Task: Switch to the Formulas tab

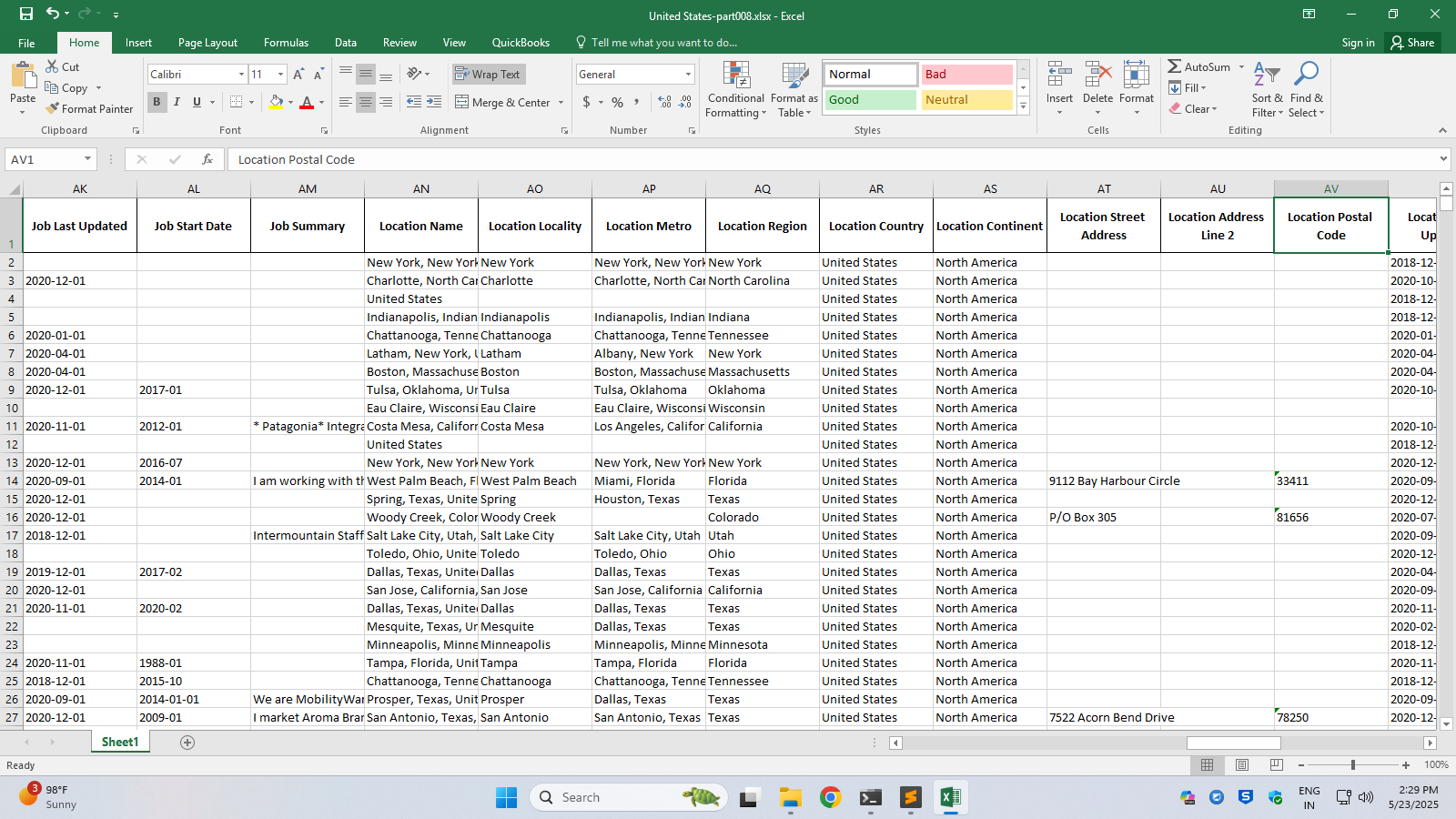Action: (x=286, y=43)
